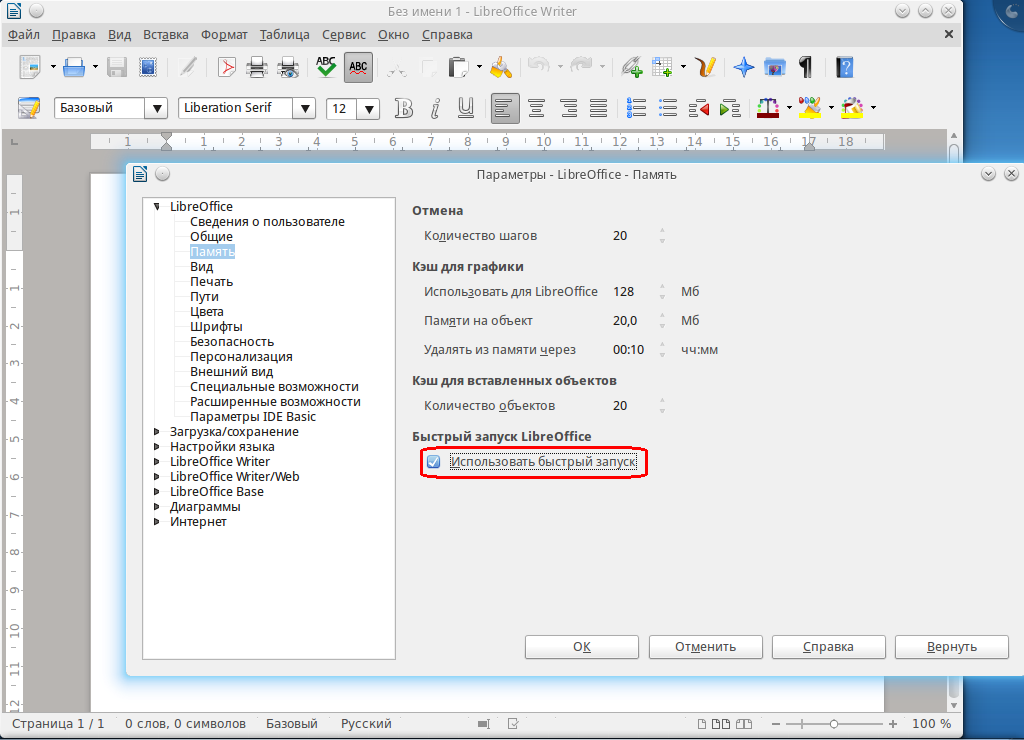Toggle automatic spell checking icon

click(358, 68)
